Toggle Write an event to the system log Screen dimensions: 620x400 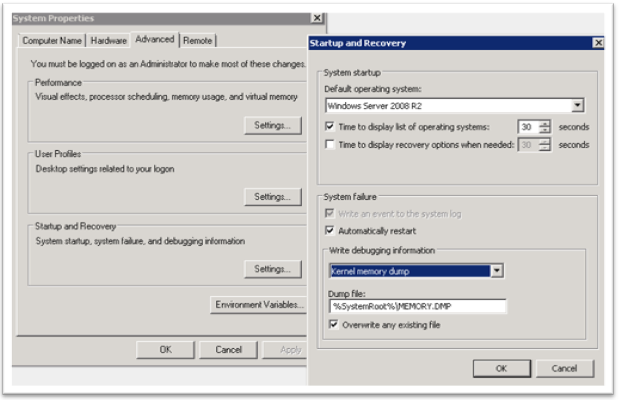(x=329, y=213)
